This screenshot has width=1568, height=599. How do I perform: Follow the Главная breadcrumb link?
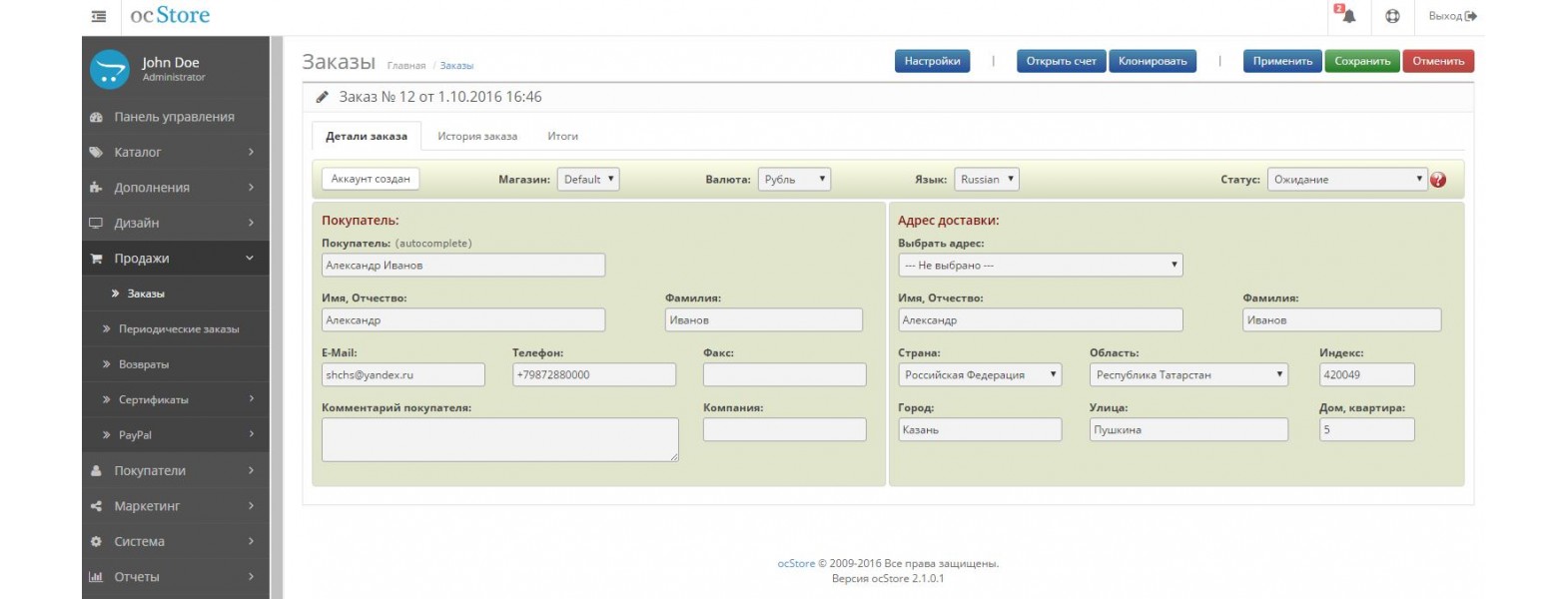[406, 66]
